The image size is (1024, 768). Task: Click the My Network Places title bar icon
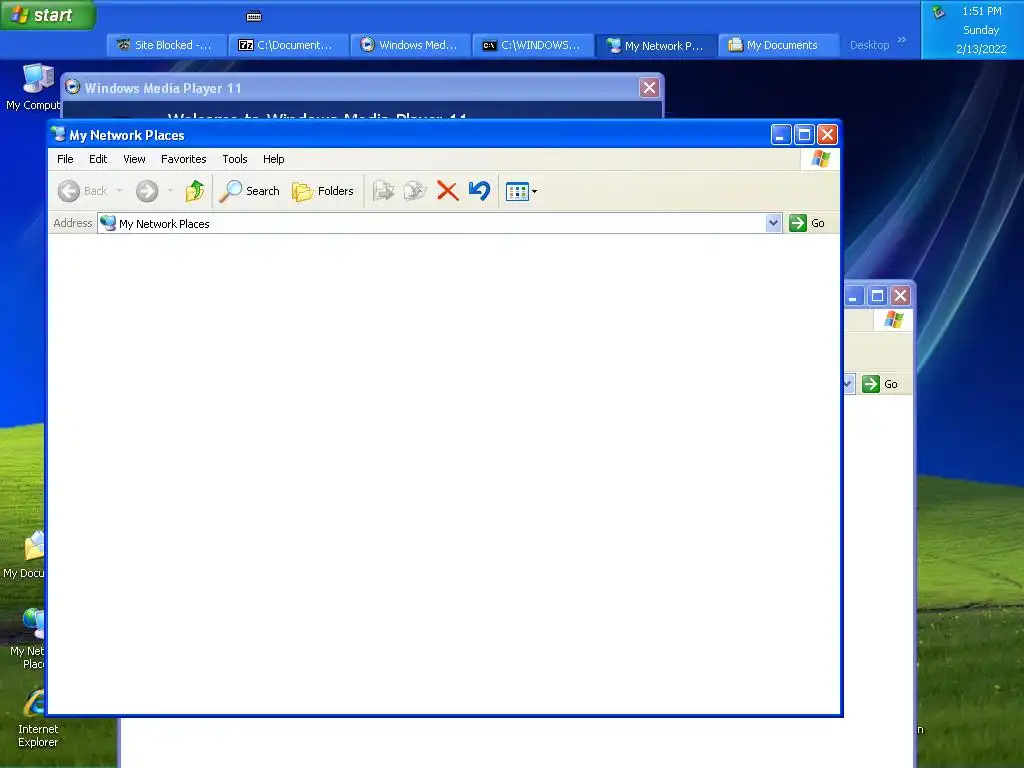[59, 135]
